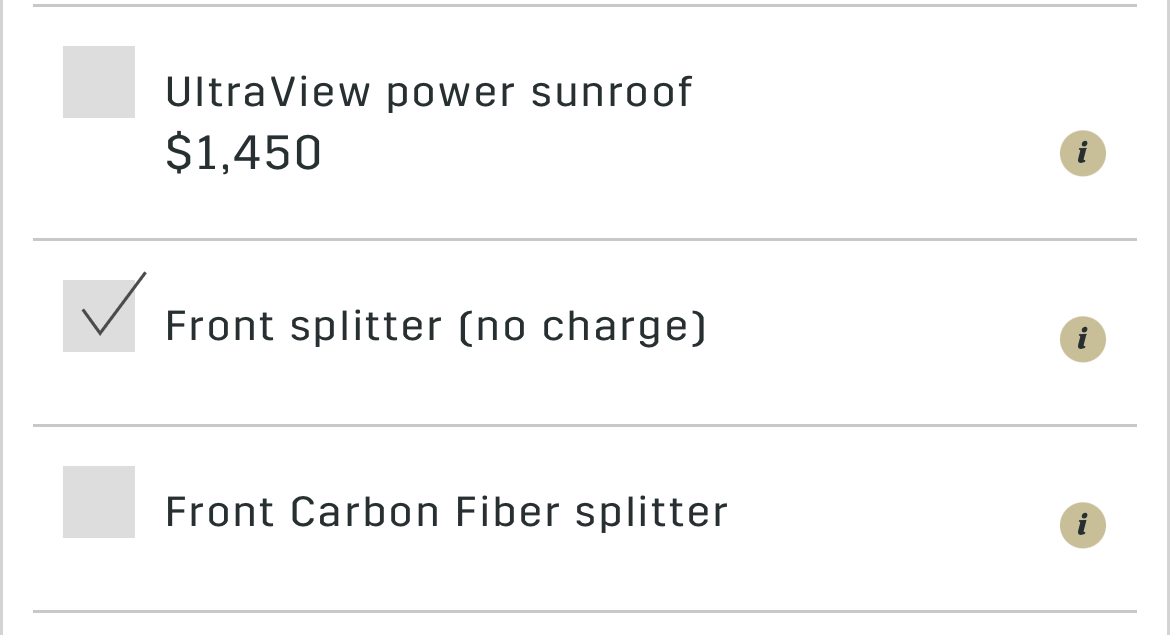
Task: Select the empty gray box below Front splitter
Action: coord(99,502)
